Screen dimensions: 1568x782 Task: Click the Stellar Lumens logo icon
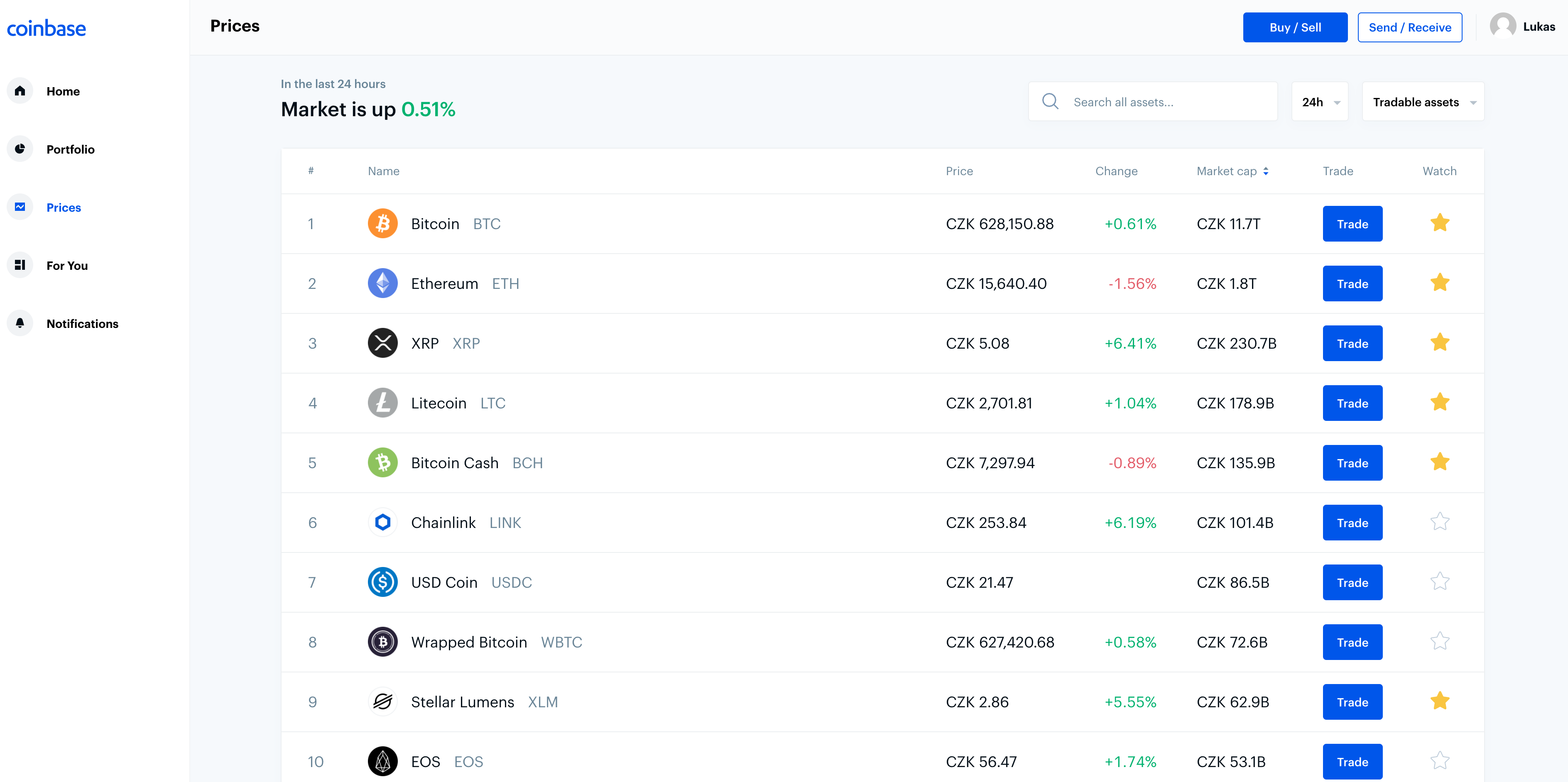pos(382,701)
